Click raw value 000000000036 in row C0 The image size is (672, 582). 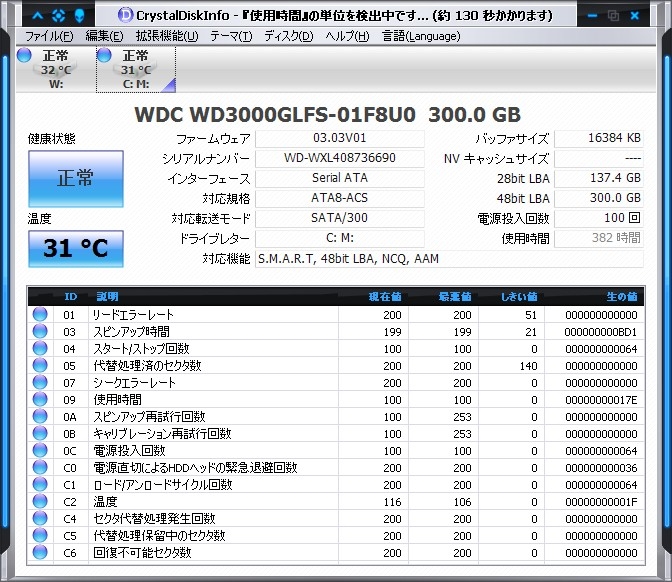[x=601, y=468]
